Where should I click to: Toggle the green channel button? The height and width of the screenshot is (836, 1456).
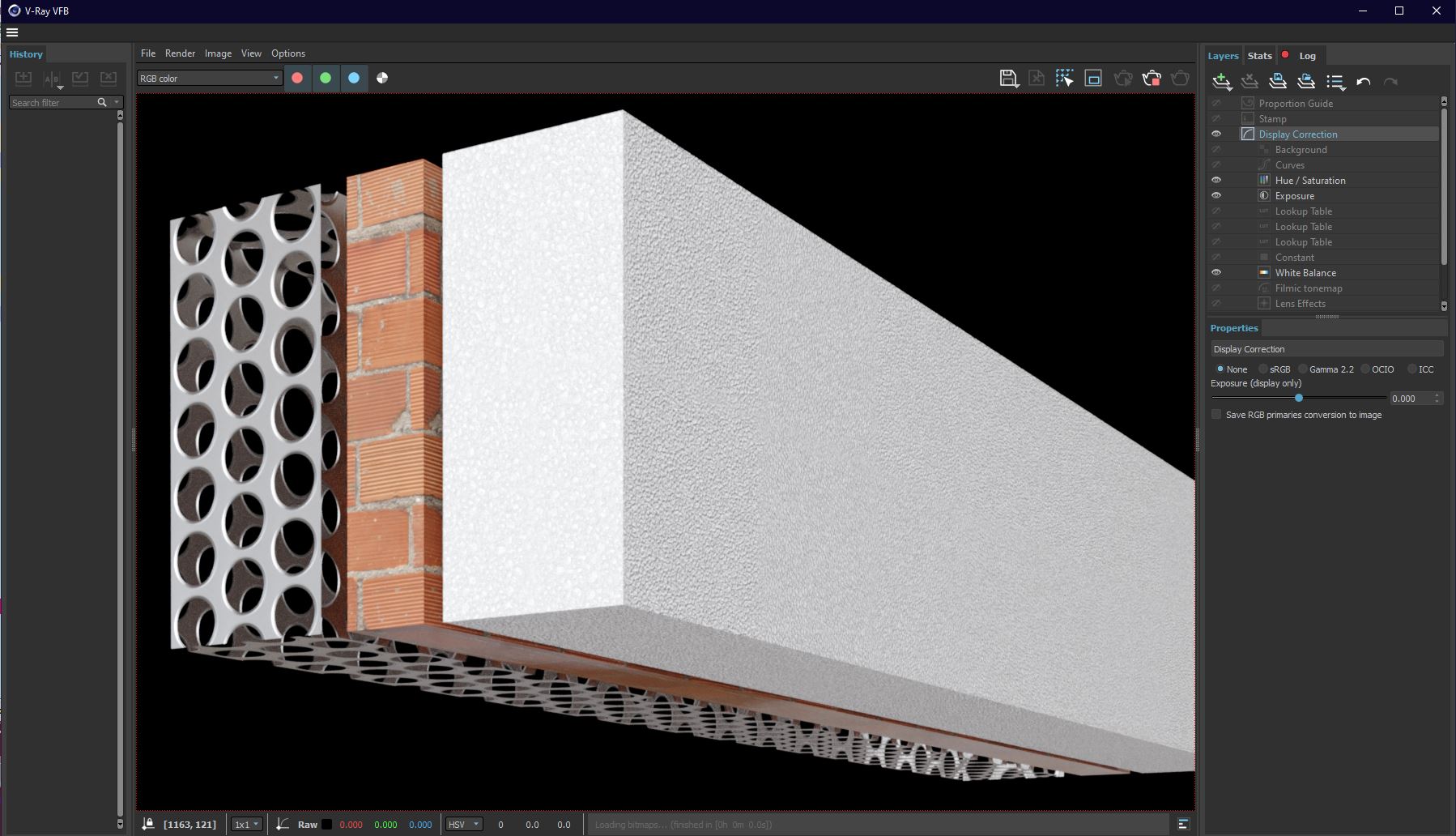point(326,78)
